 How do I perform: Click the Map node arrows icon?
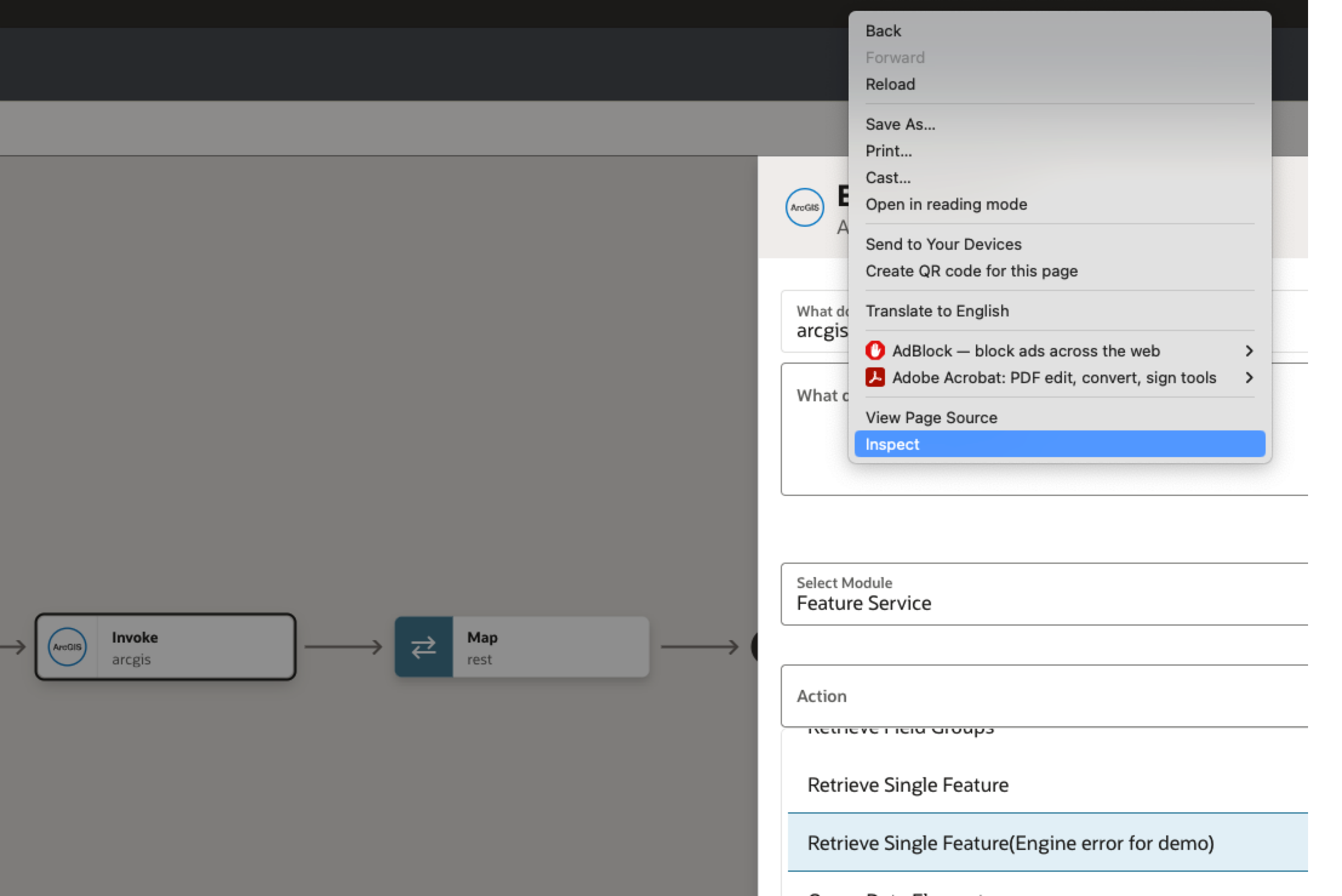[423, 647]
